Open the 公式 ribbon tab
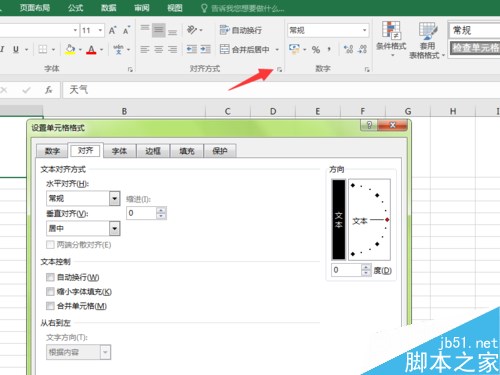The height and width of the screenshot is (375, 500). [76, 8]
